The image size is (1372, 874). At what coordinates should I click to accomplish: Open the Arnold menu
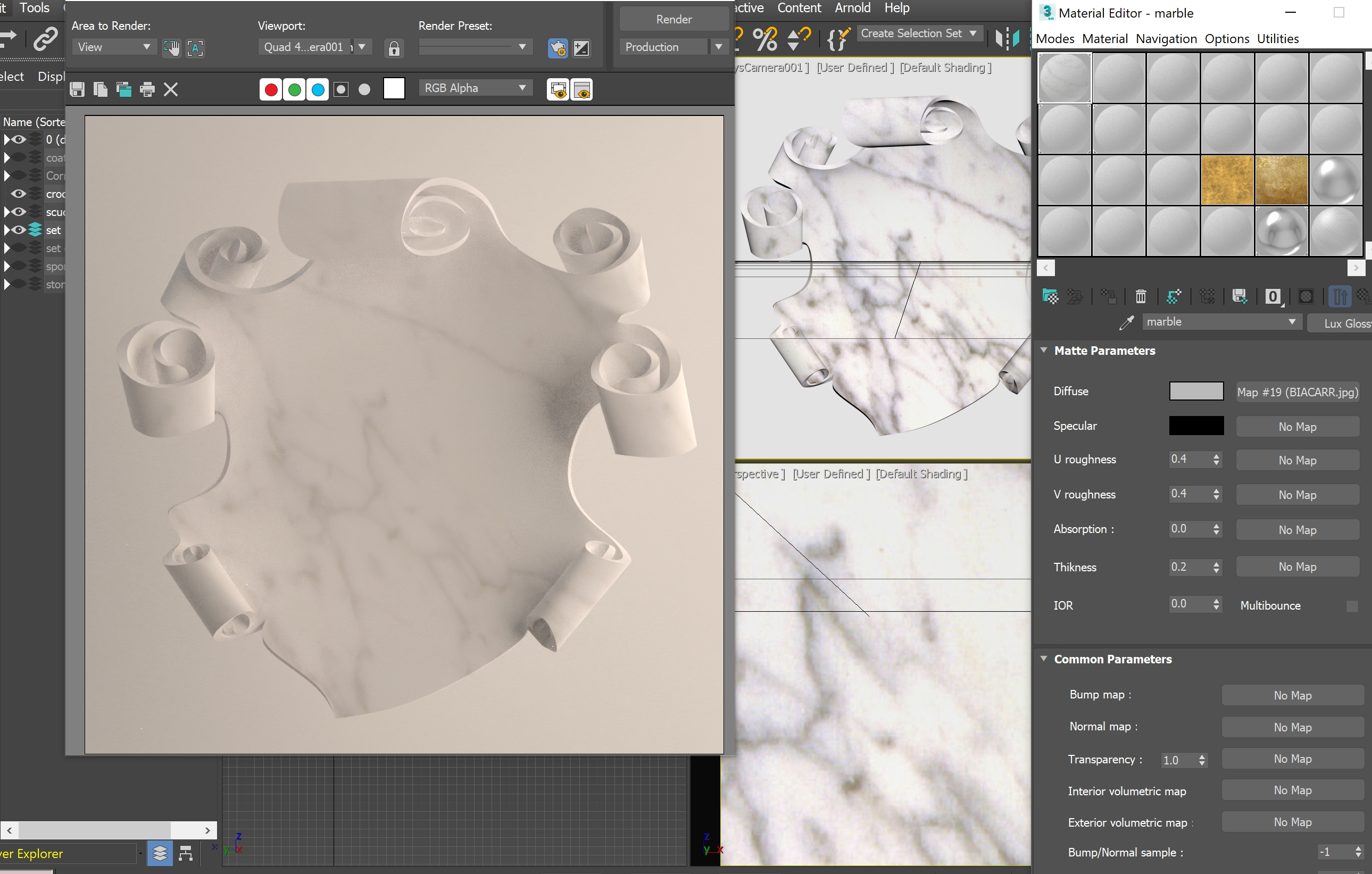pos(852,8)
